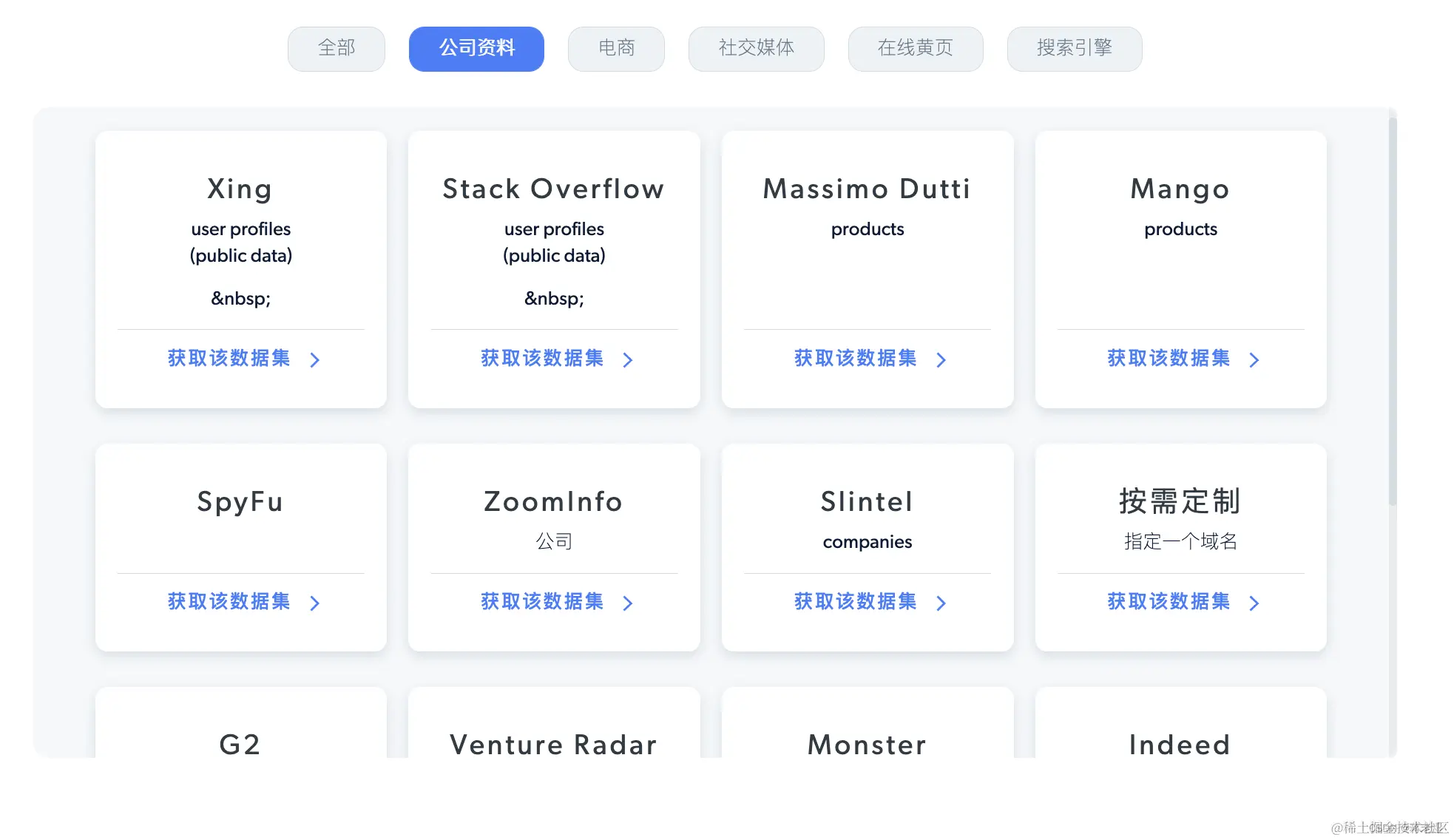This screenshot has height=840, width=1454.
Task: Click the arrow icon on the ZoomInfo card
Action: [628, 603]
